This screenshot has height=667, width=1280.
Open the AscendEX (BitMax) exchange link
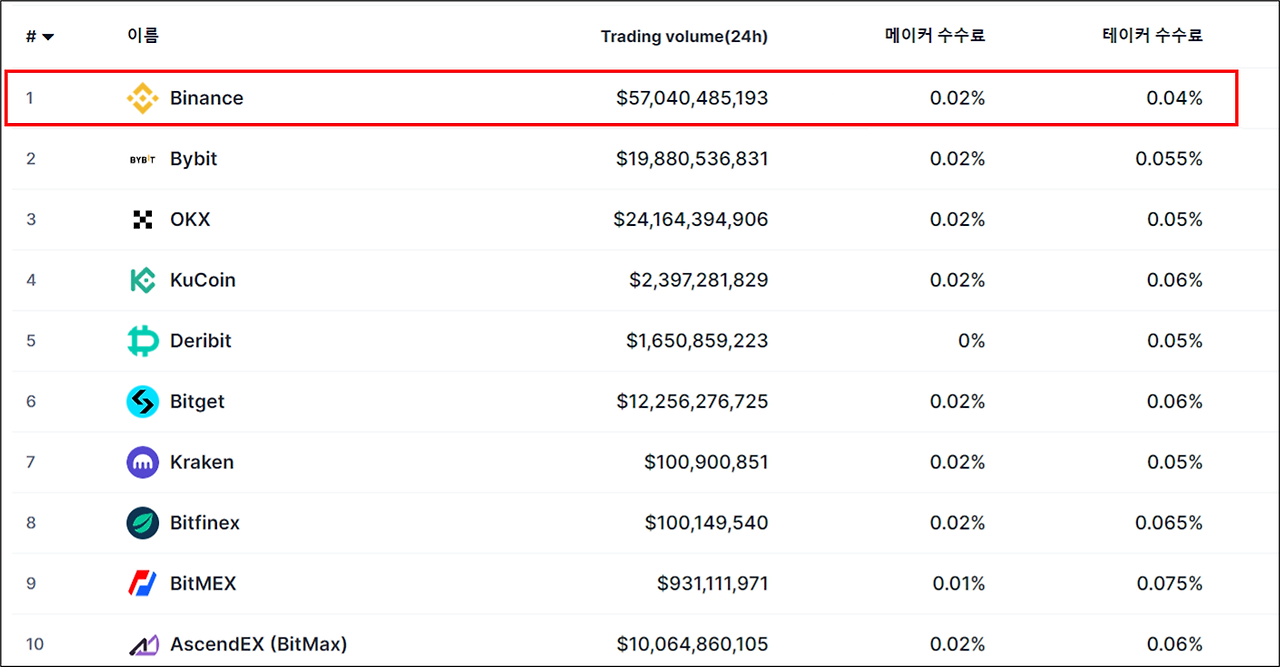pyautogui.click(x=259, y=645)
